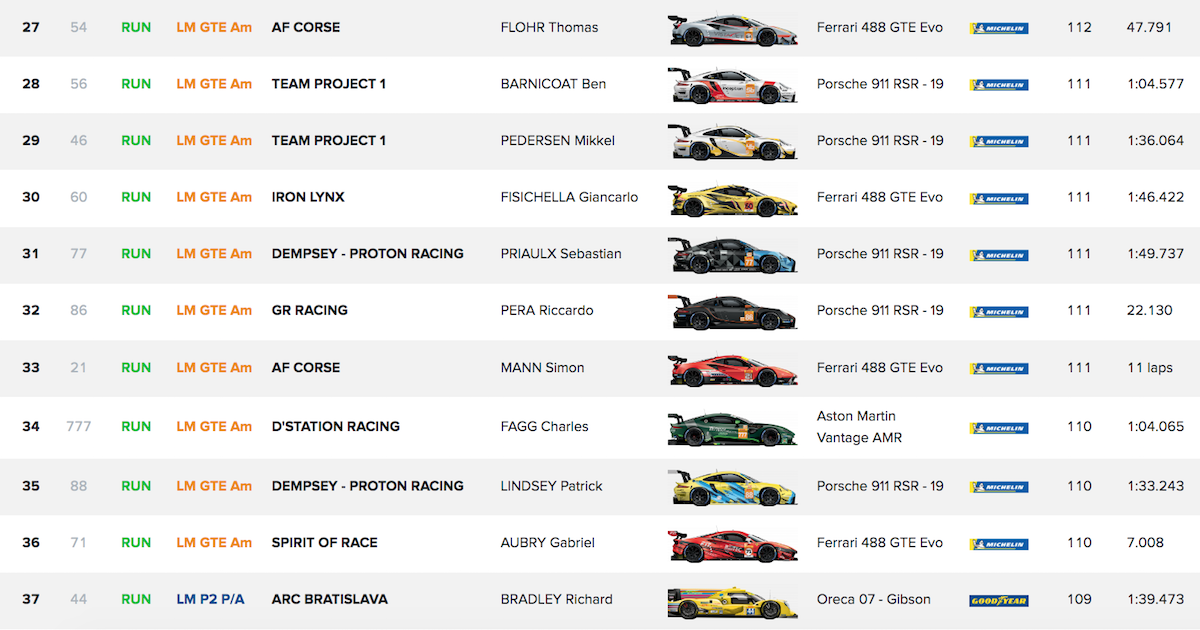Screen dimensions: 1200x630
Task: Click RUN status in position 33 row
Action: (136, 367)
